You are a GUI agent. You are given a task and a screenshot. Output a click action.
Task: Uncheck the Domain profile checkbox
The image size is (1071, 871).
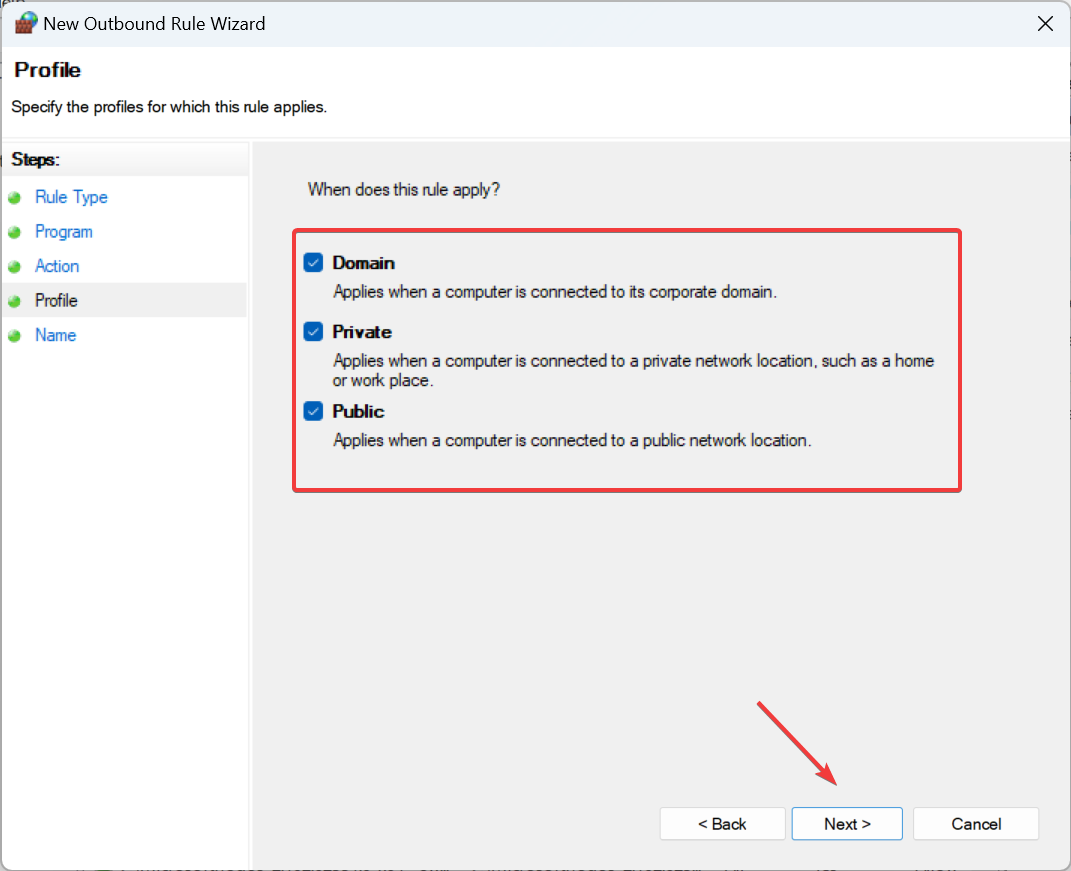(314, 263)
